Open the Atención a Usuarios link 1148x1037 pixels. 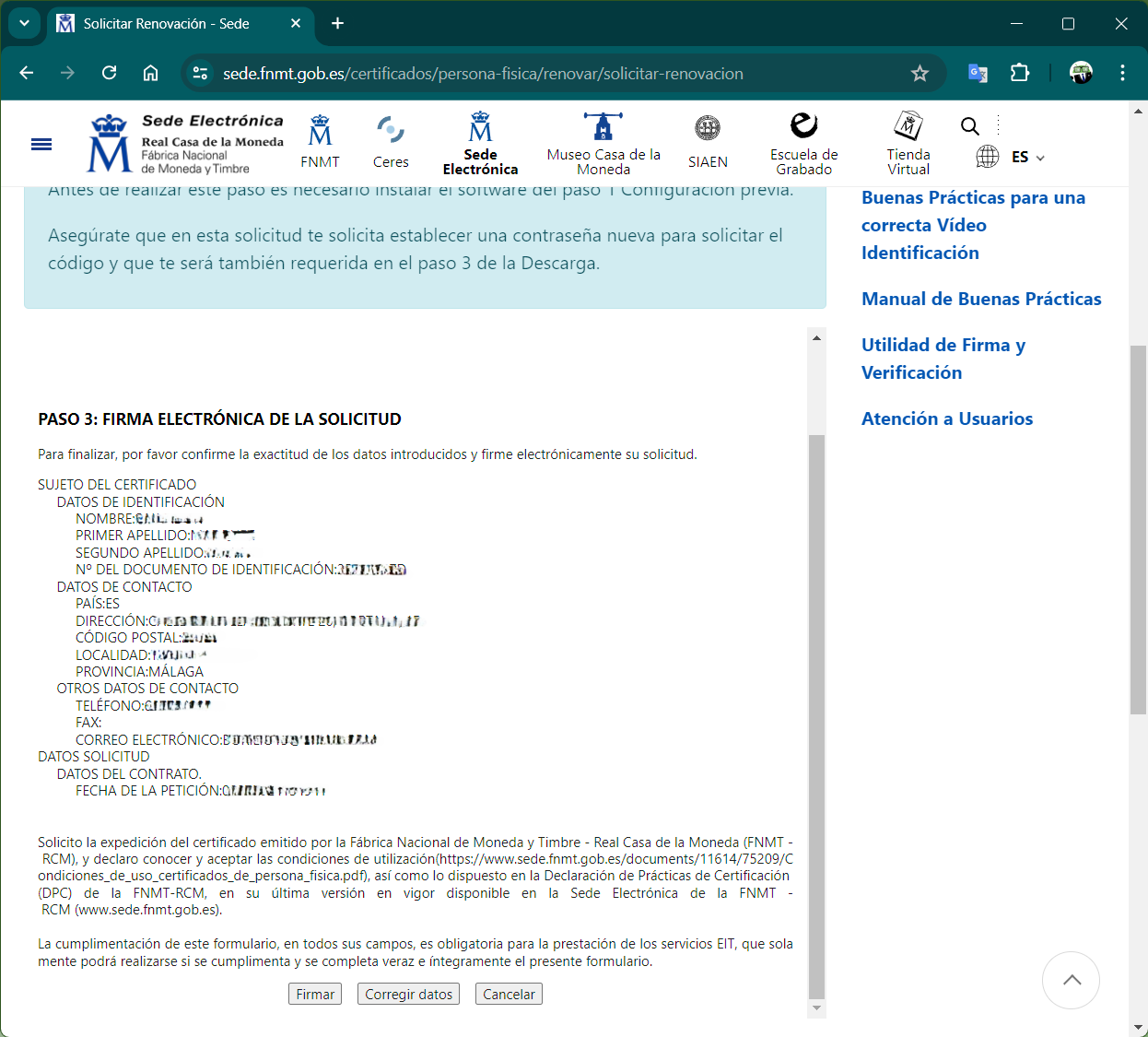pyautogui.click(x=946, y=418)
